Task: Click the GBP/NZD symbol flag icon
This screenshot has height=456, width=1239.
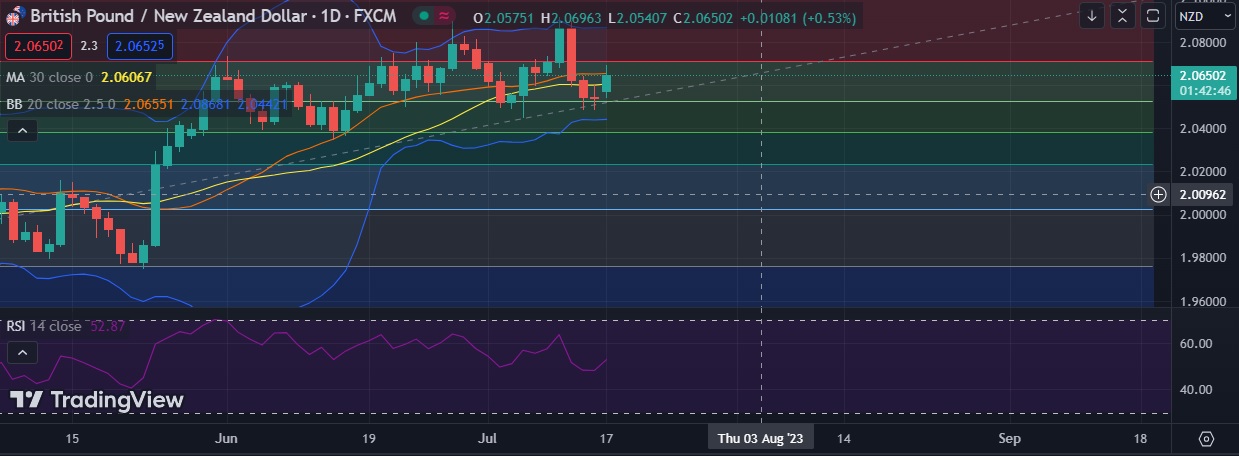Action: (x=16, y=17)
